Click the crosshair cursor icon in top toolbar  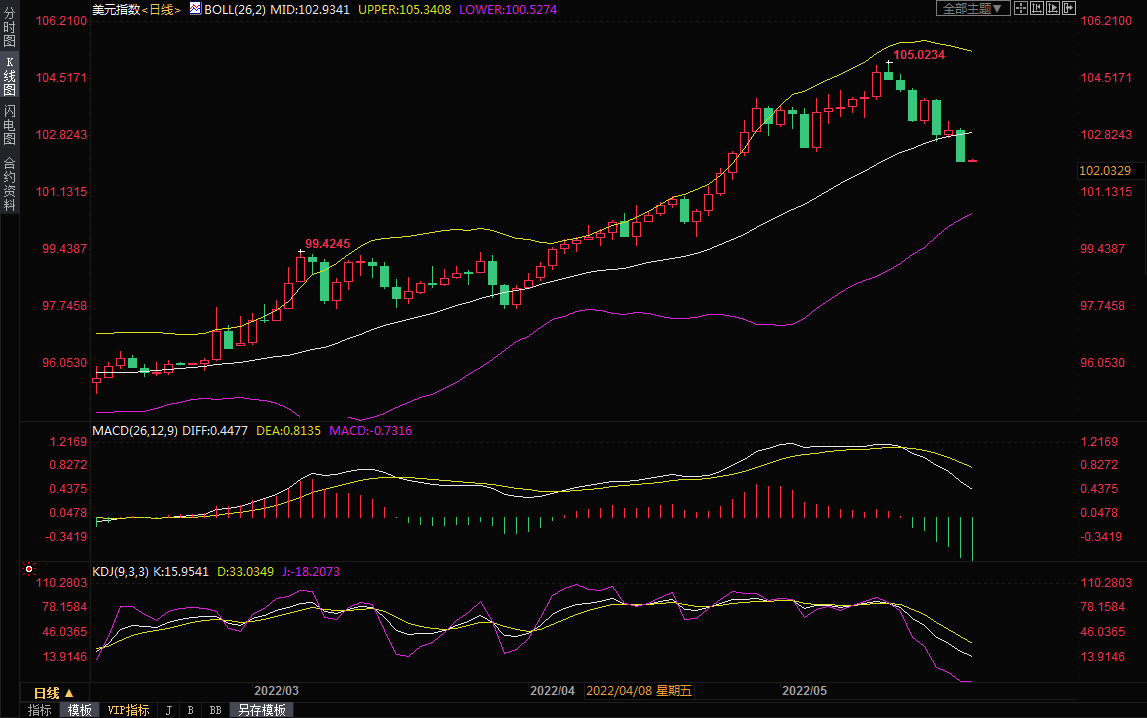[x=1021, y=8]
